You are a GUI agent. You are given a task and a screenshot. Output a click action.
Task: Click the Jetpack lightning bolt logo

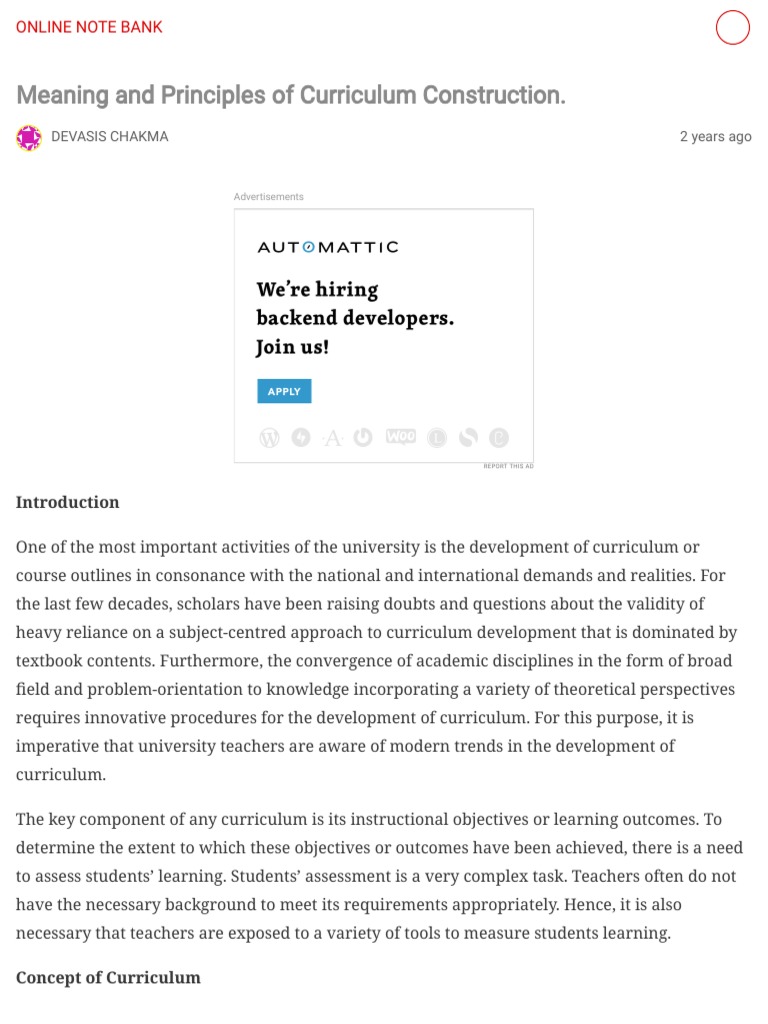(301, 437)
